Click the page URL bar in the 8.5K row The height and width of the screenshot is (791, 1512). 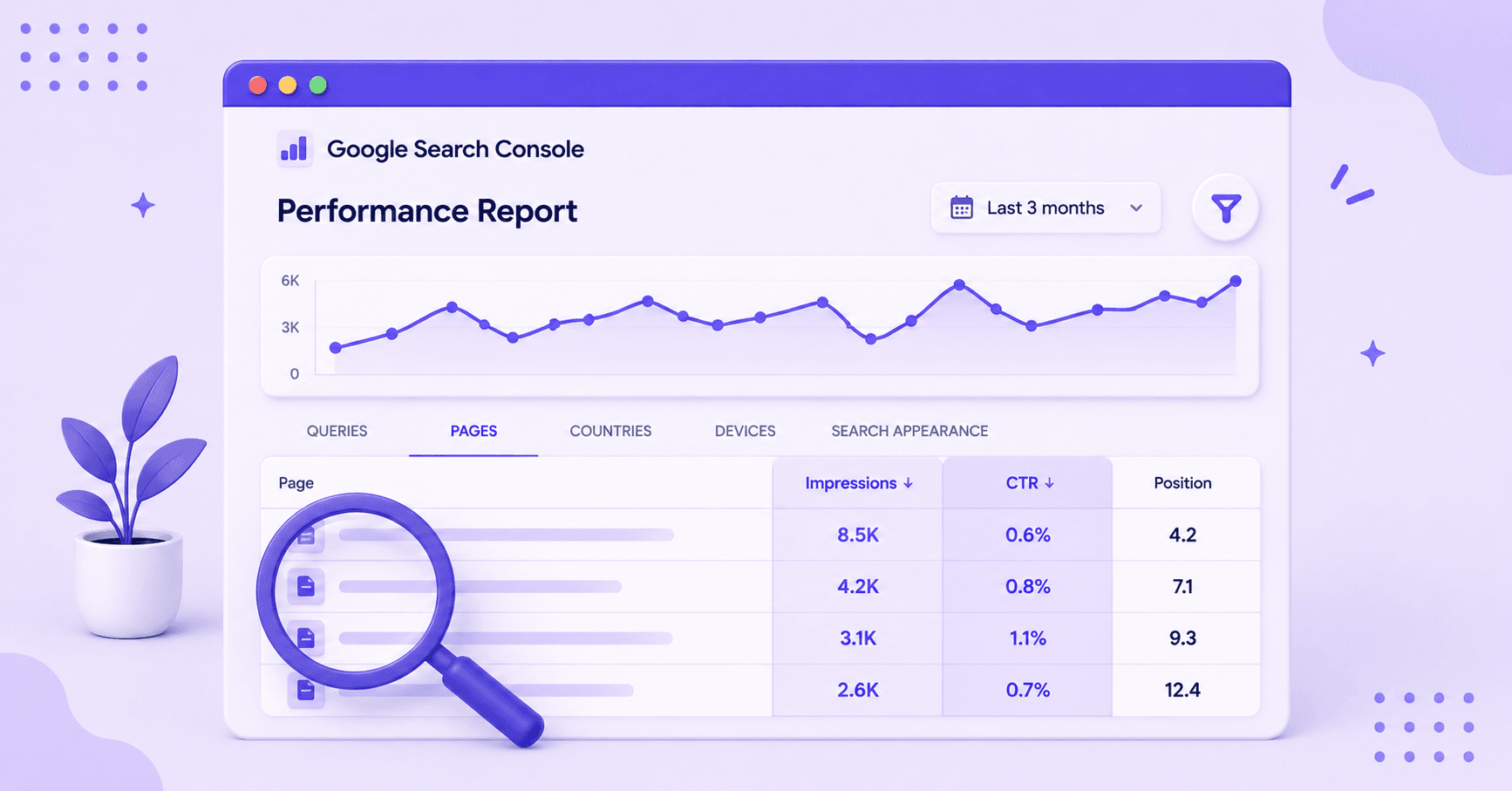[x=507, y=535]
